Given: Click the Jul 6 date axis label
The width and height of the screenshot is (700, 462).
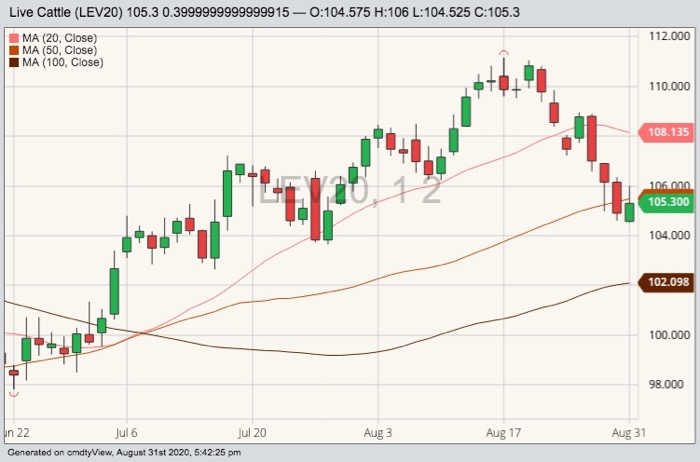Looking at the screenshot, I should 126,433.
